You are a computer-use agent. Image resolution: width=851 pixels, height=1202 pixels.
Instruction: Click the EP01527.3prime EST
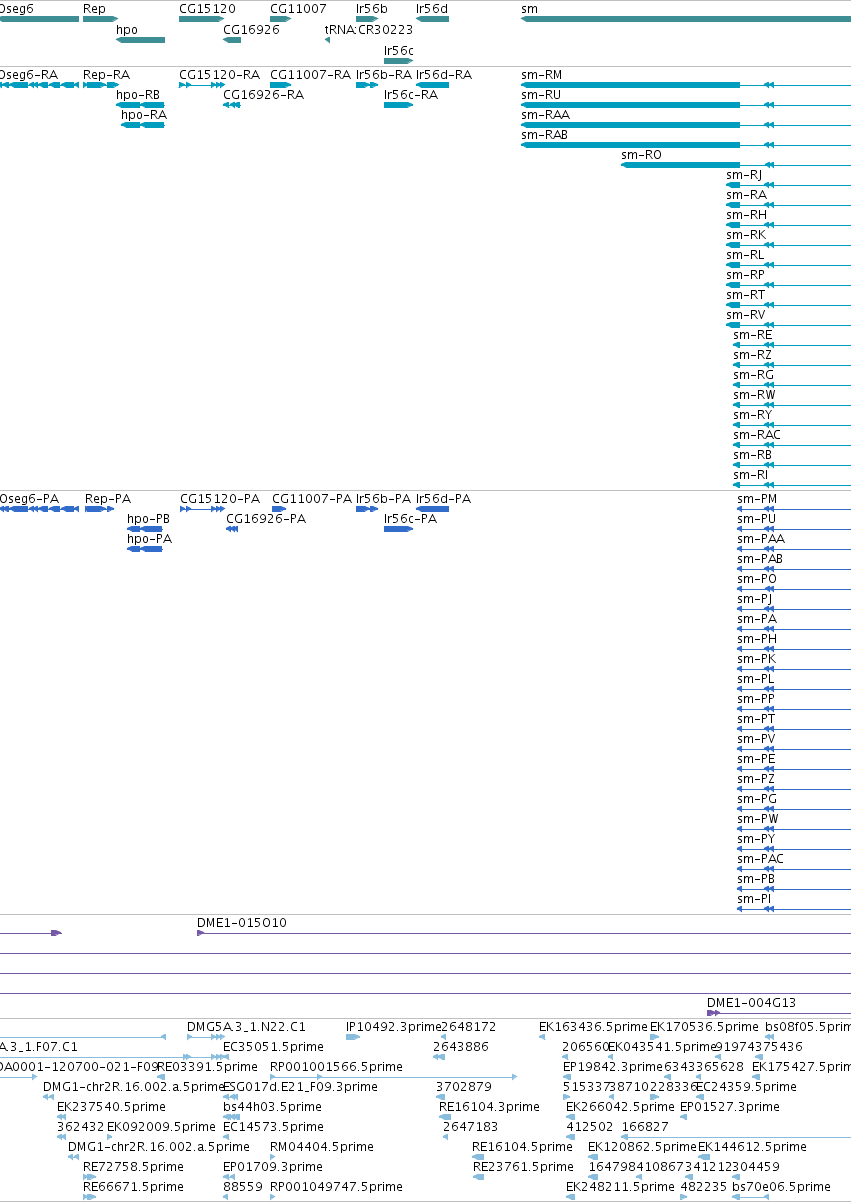pyautogui.click(x=684, y=1117)
